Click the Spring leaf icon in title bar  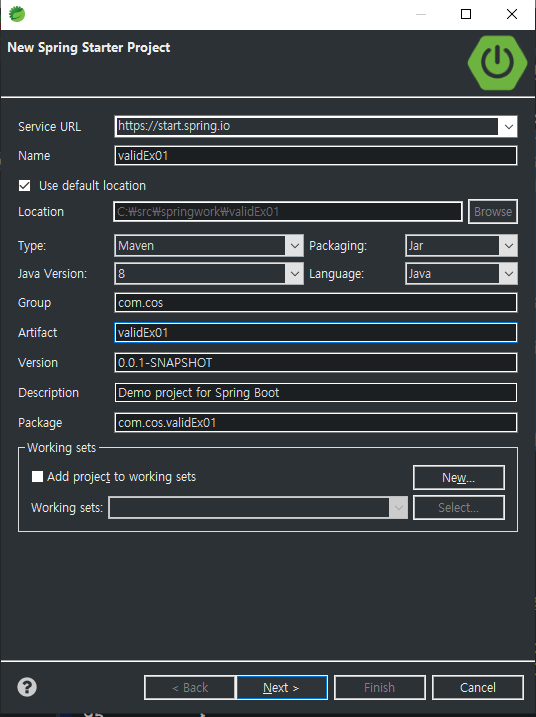(17, 14)
